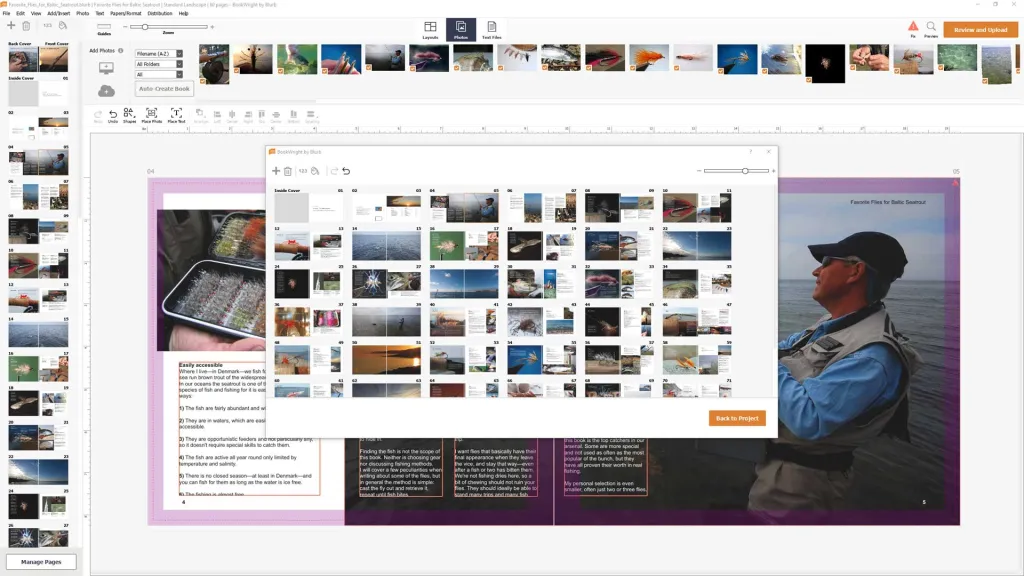Open the Layouts panel

point(430,30)
